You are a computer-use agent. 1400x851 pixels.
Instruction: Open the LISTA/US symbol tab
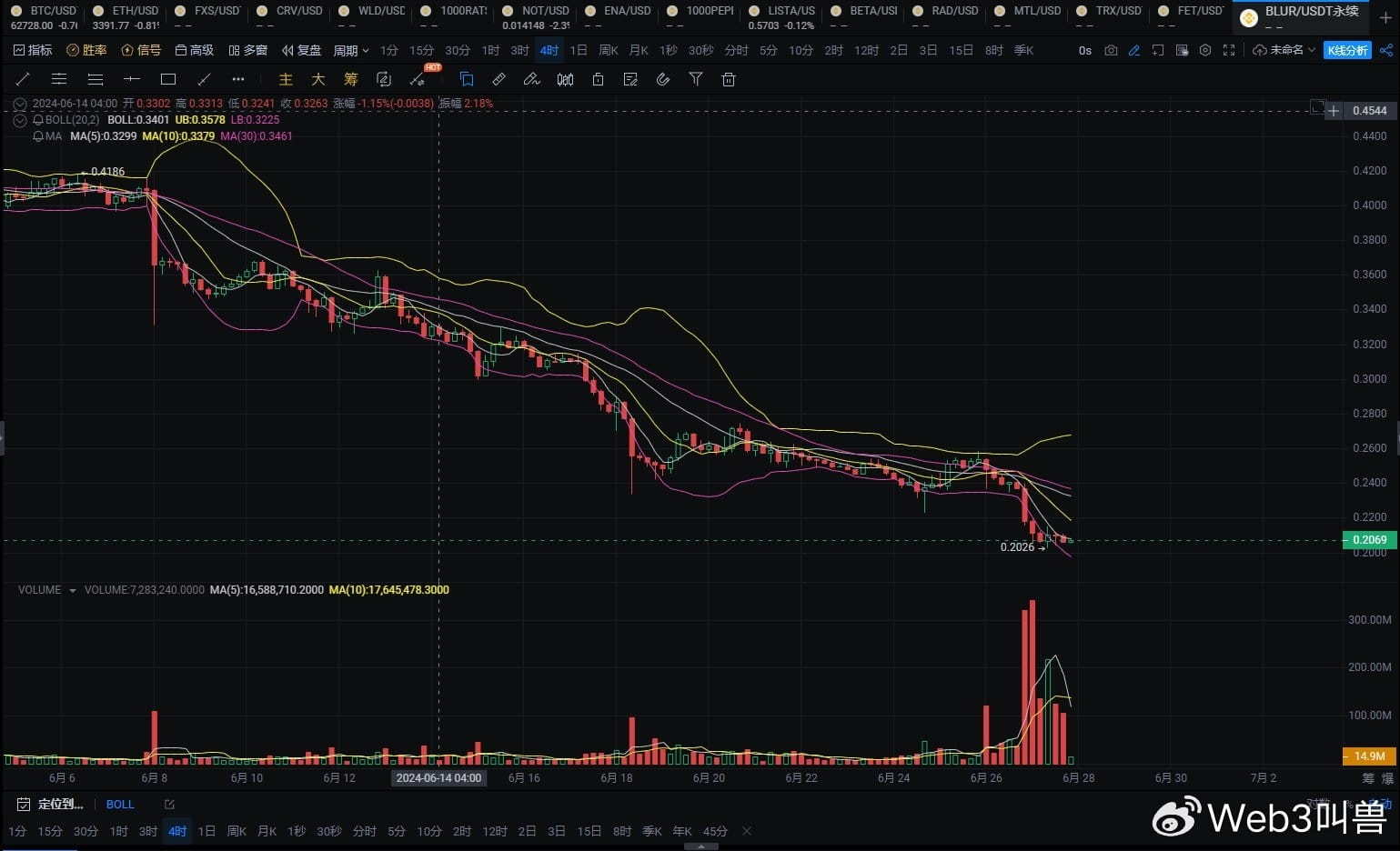click(x=782, y=17)
